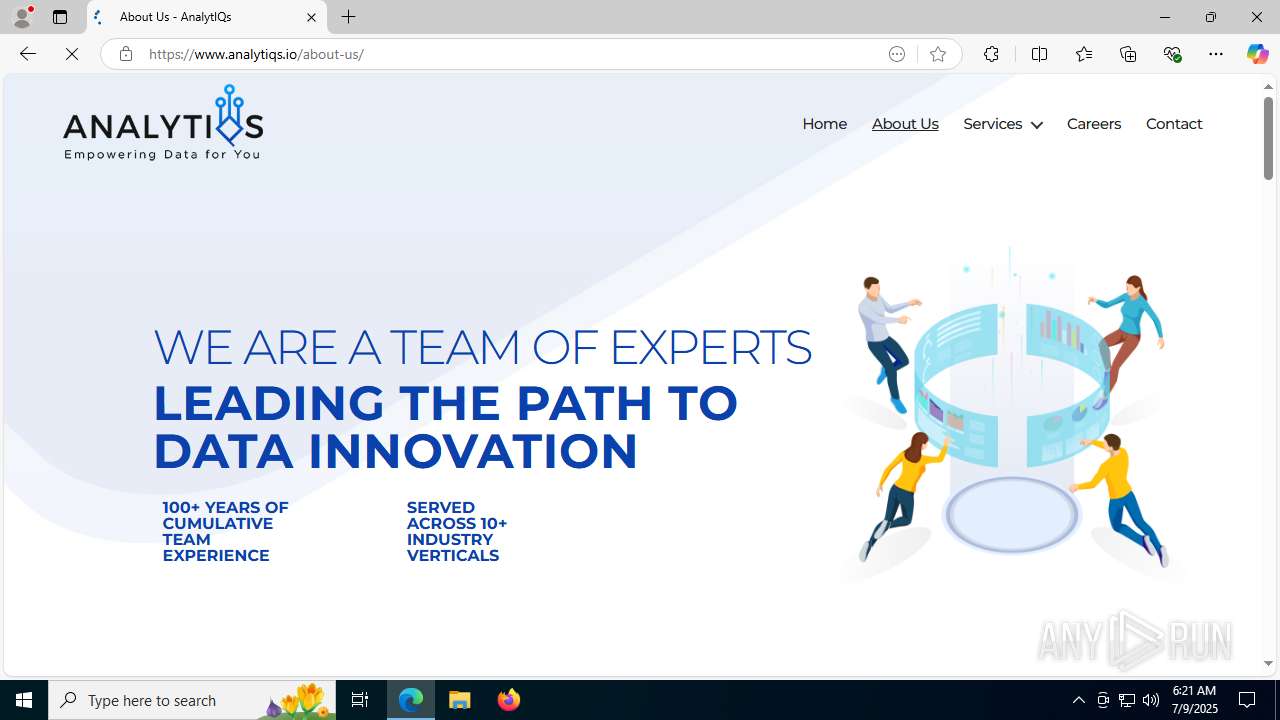The width and height of the screenshot is (1280, 720).
Task: Click the team illustration image
Action: coord(1011,413)
